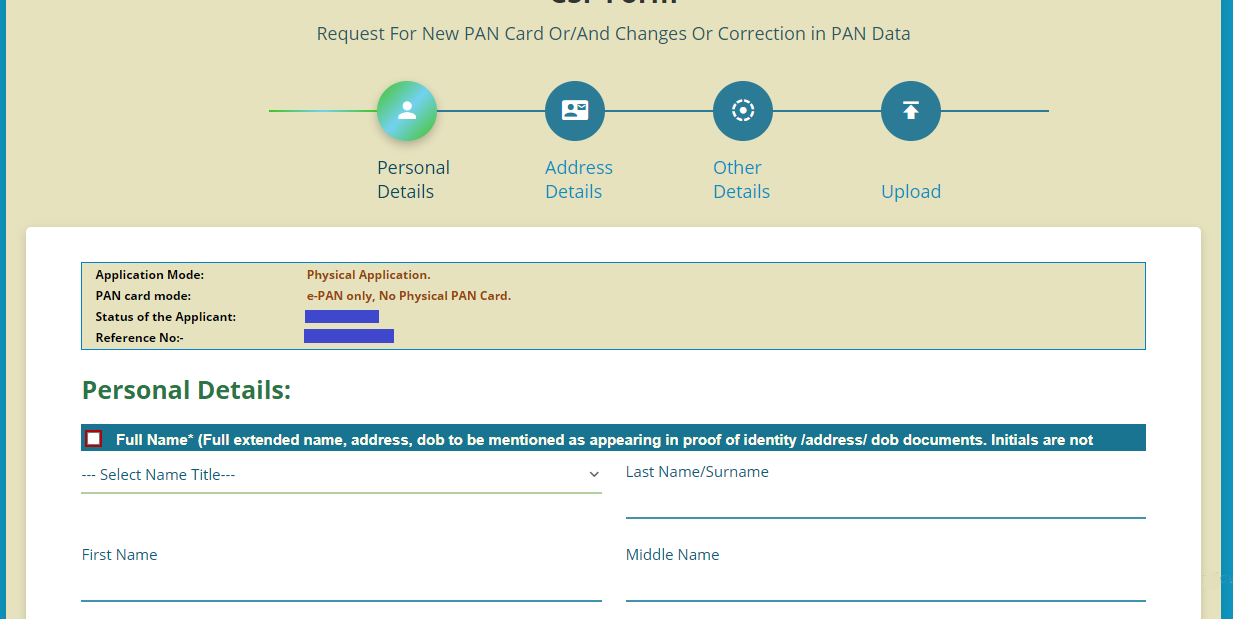Click the redacted Status of the Applicant value
Image resolution: width=1233 pixels, height=619 pixels.
click(342, 317)
